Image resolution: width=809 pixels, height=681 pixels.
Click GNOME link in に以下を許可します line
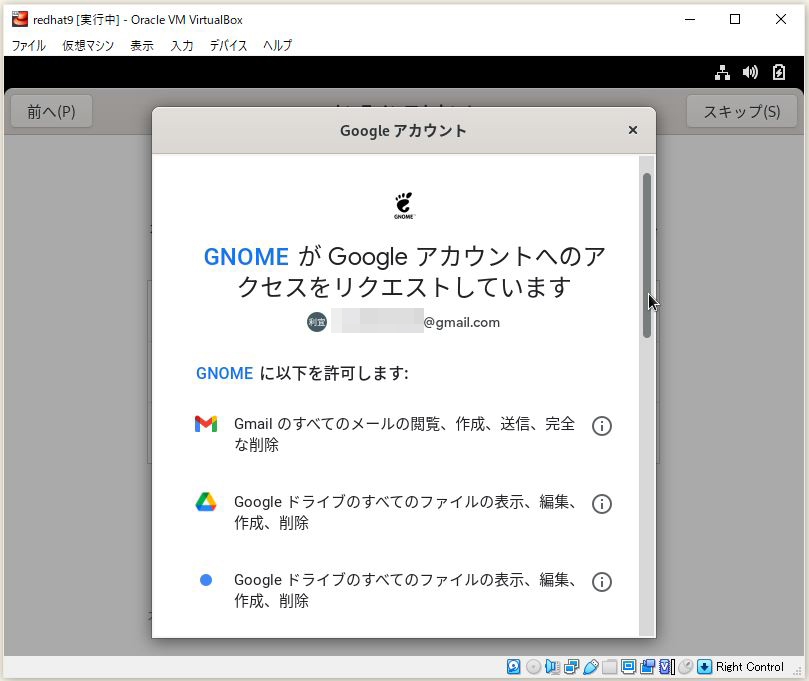coord(224,373)
